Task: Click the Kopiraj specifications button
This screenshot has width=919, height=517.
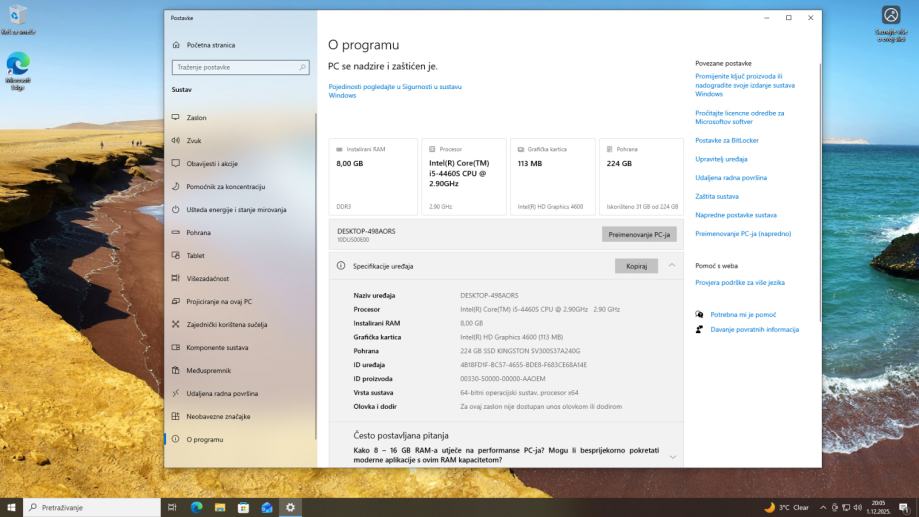Action: [637, 266]
